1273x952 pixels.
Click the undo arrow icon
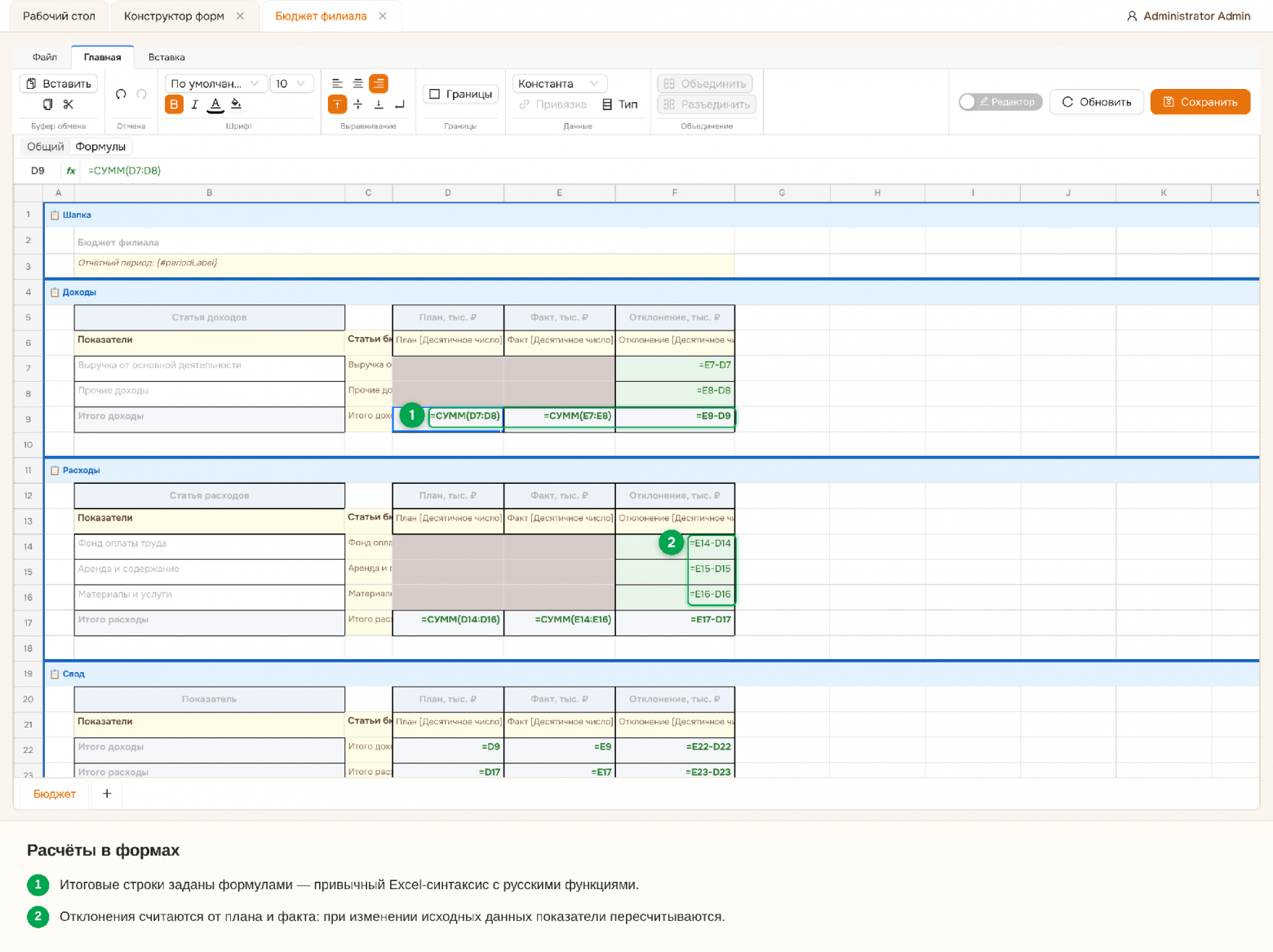[x=121, y=94]
